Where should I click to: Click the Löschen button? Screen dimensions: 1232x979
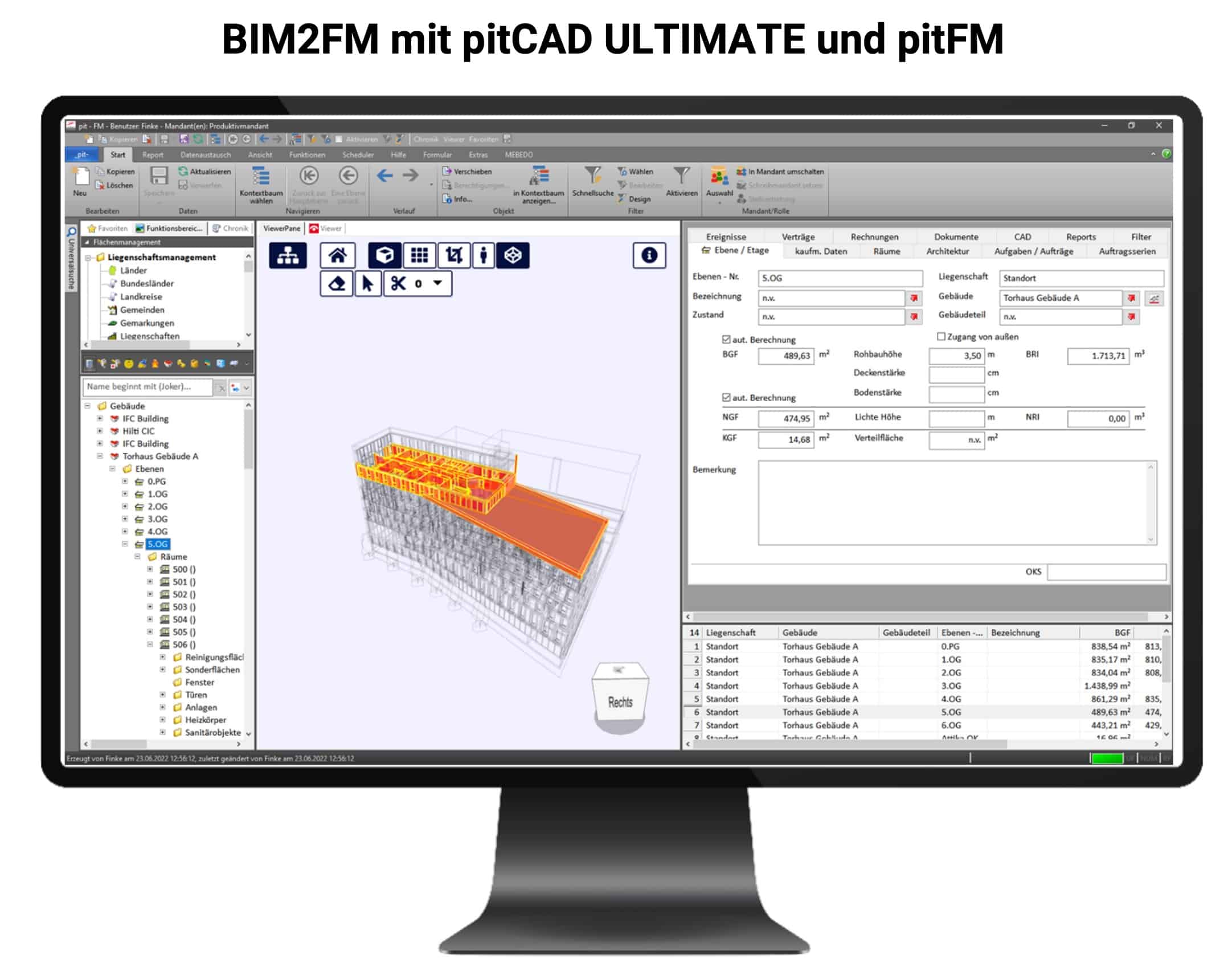point(114,185)
